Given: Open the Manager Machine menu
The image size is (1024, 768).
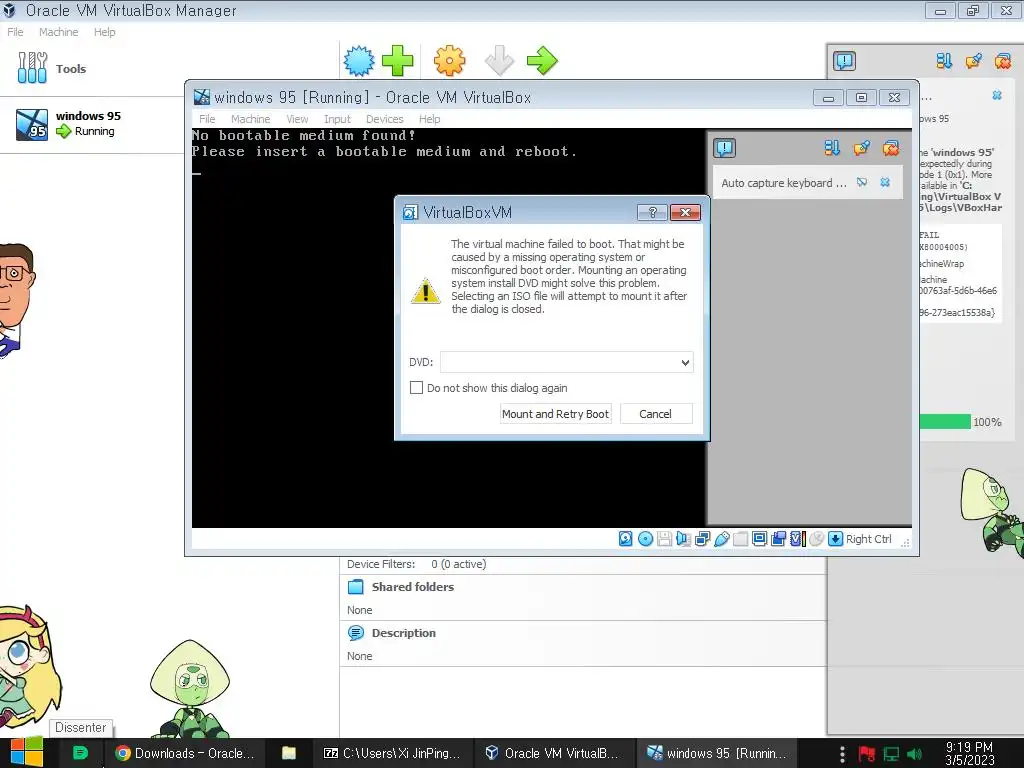Looking at the screenshot, I should [58, 32].
